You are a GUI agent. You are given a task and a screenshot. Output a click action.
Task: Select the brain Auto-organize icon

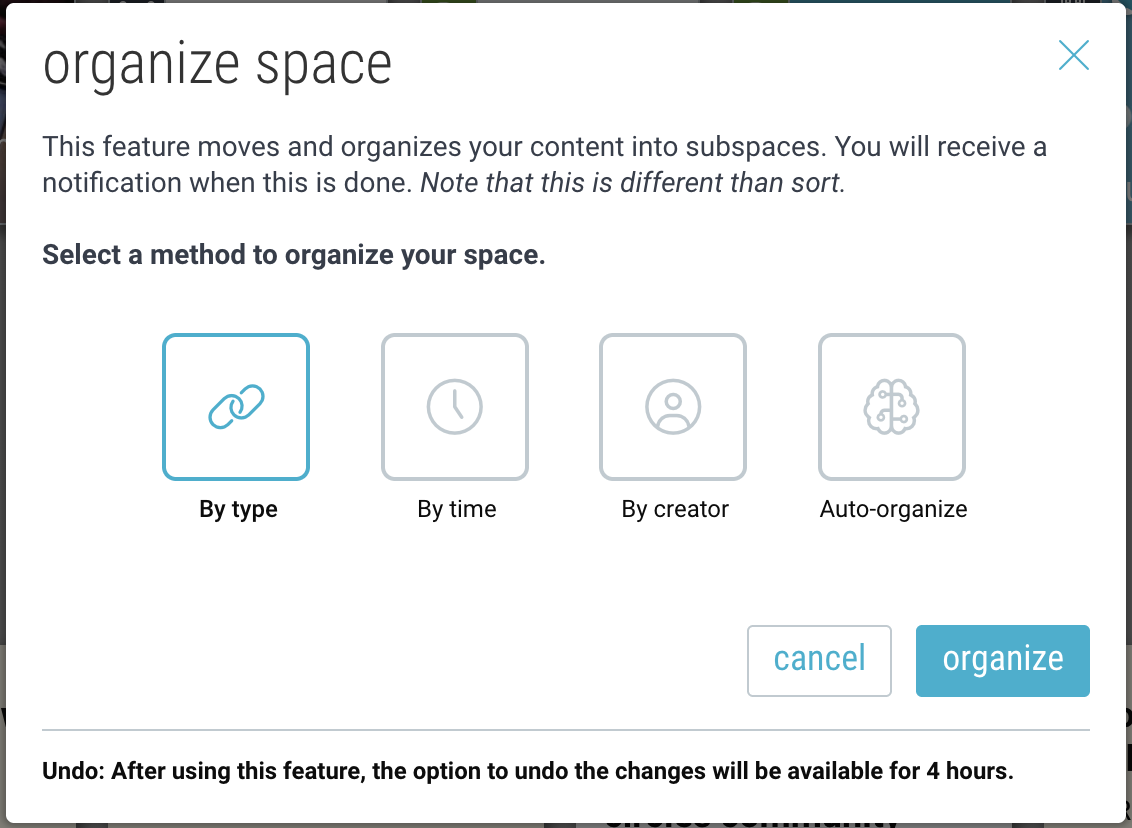(892, 407)
